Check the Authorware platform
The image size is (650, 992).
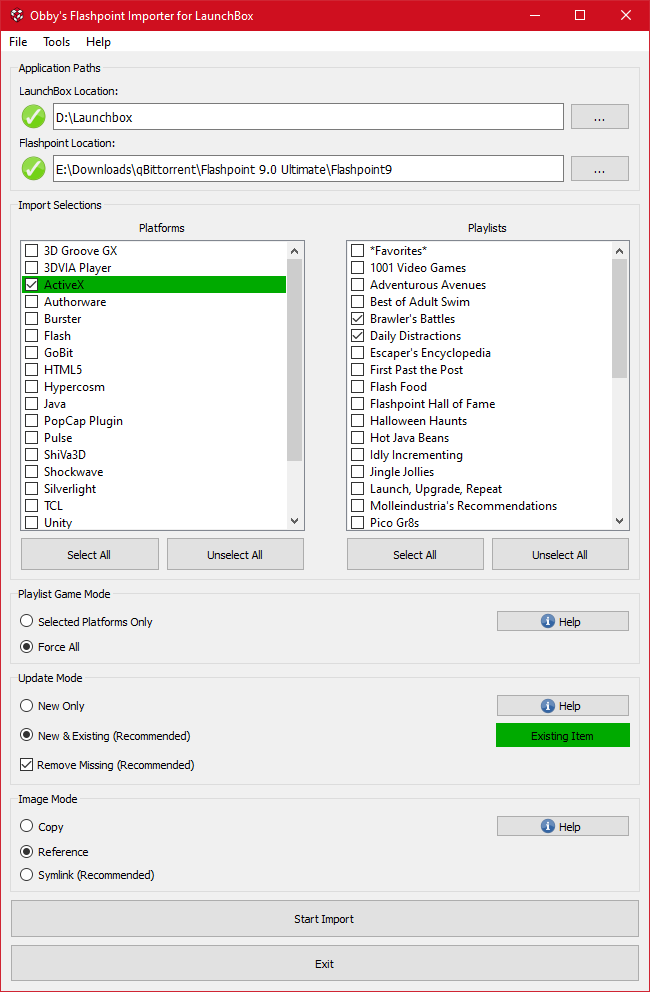32,302
